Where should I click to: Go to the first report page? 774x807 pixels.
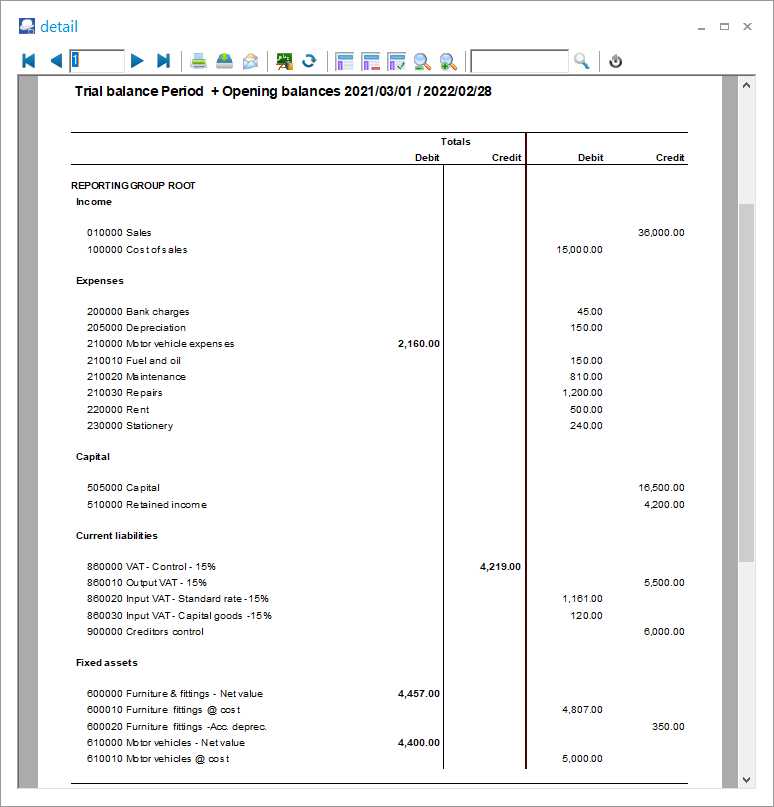pos(28,61)
